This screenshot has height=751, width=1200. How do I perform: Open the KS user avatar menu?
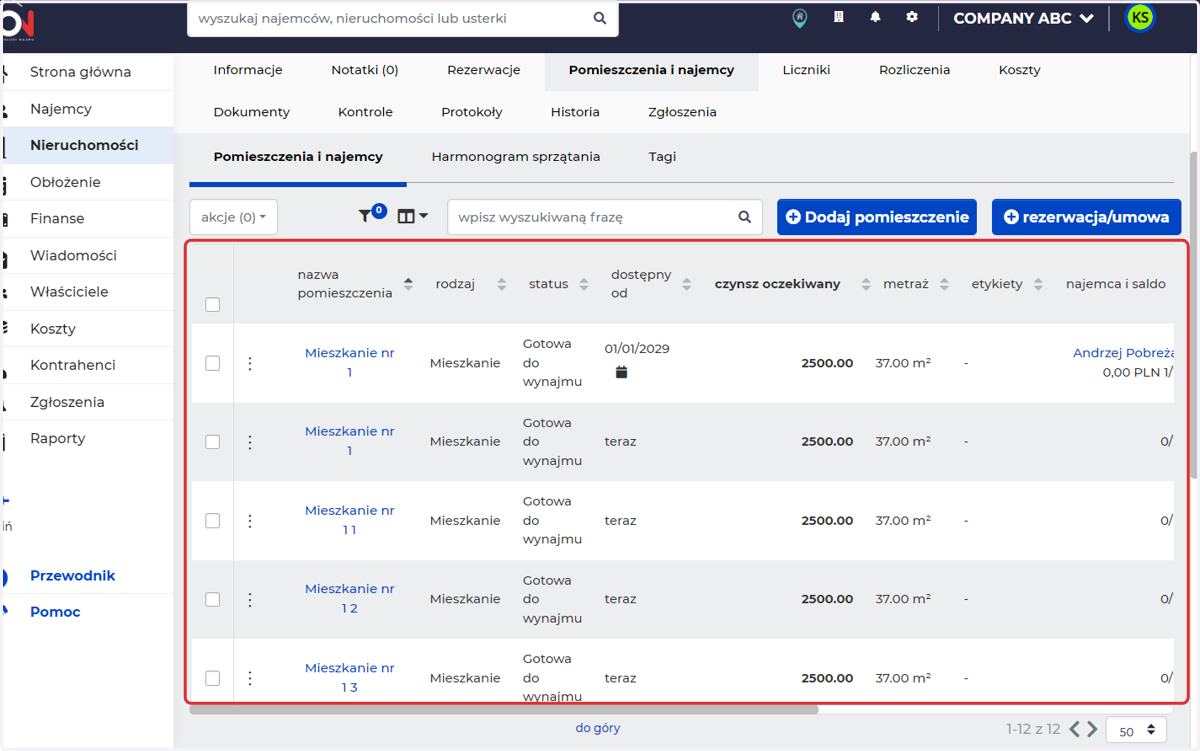point(1140,17)
